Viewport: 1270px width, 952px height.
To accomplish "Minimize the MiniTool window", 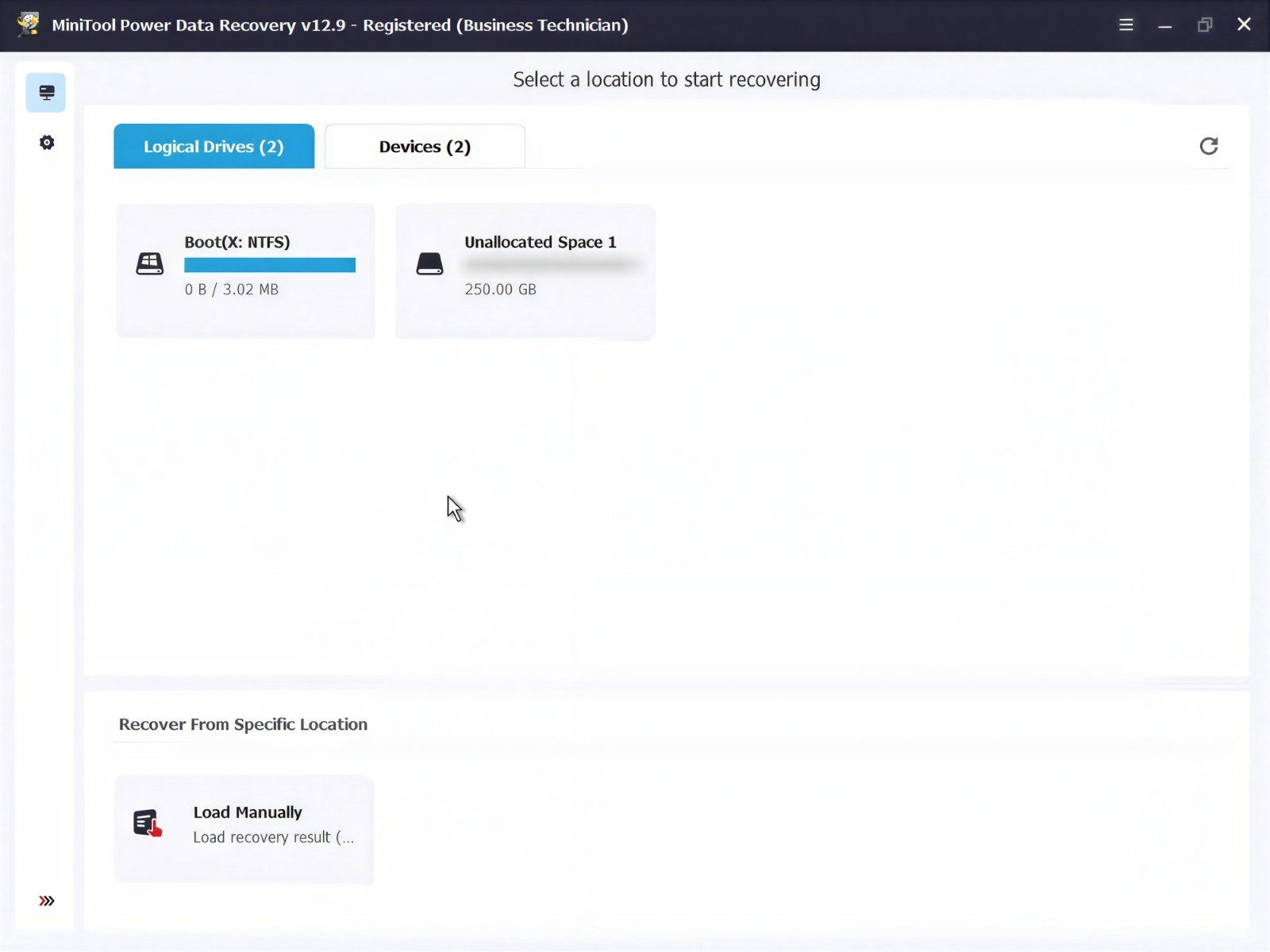I will point(1165,25).
